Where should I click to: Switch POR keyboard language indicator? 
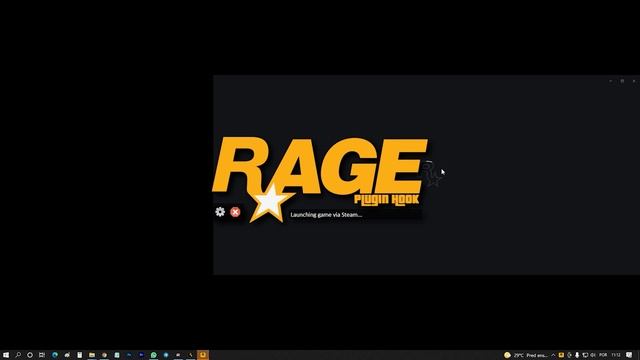point(603,355)
